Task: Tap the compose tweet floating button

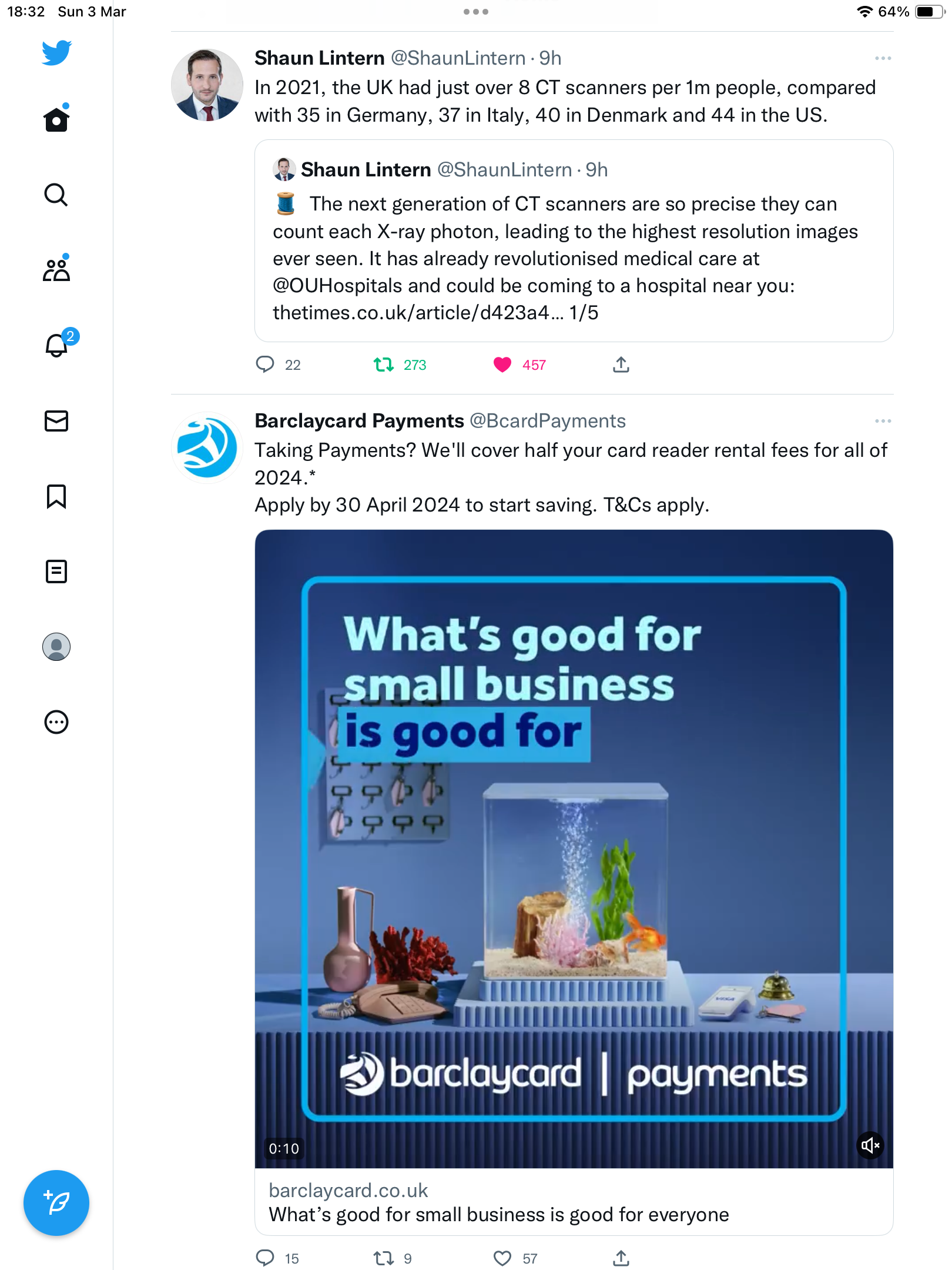Action: click(x=56, y=1203)
